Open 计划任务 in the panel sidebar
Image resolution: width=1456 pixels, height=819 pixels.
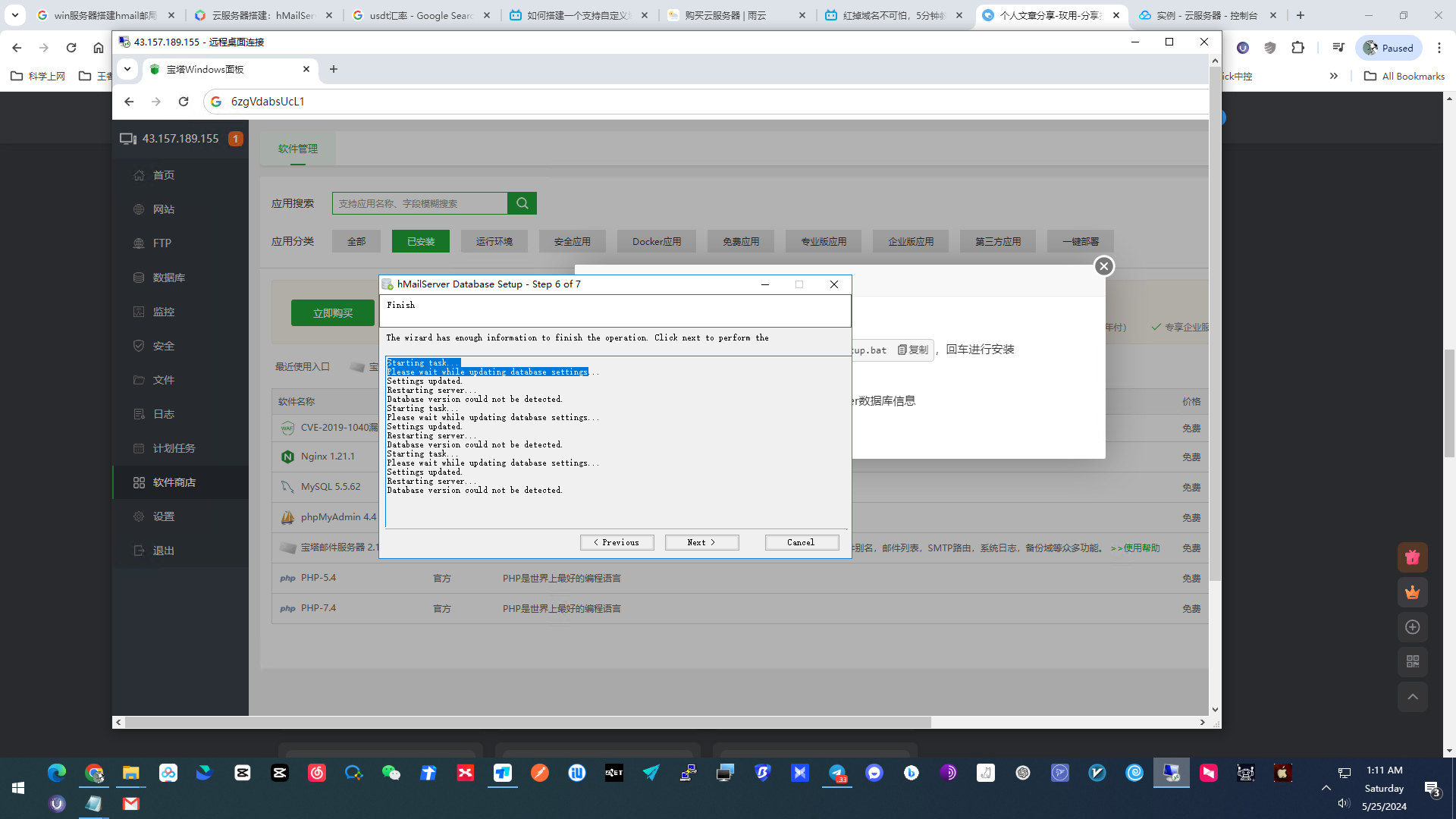point(180,448)
